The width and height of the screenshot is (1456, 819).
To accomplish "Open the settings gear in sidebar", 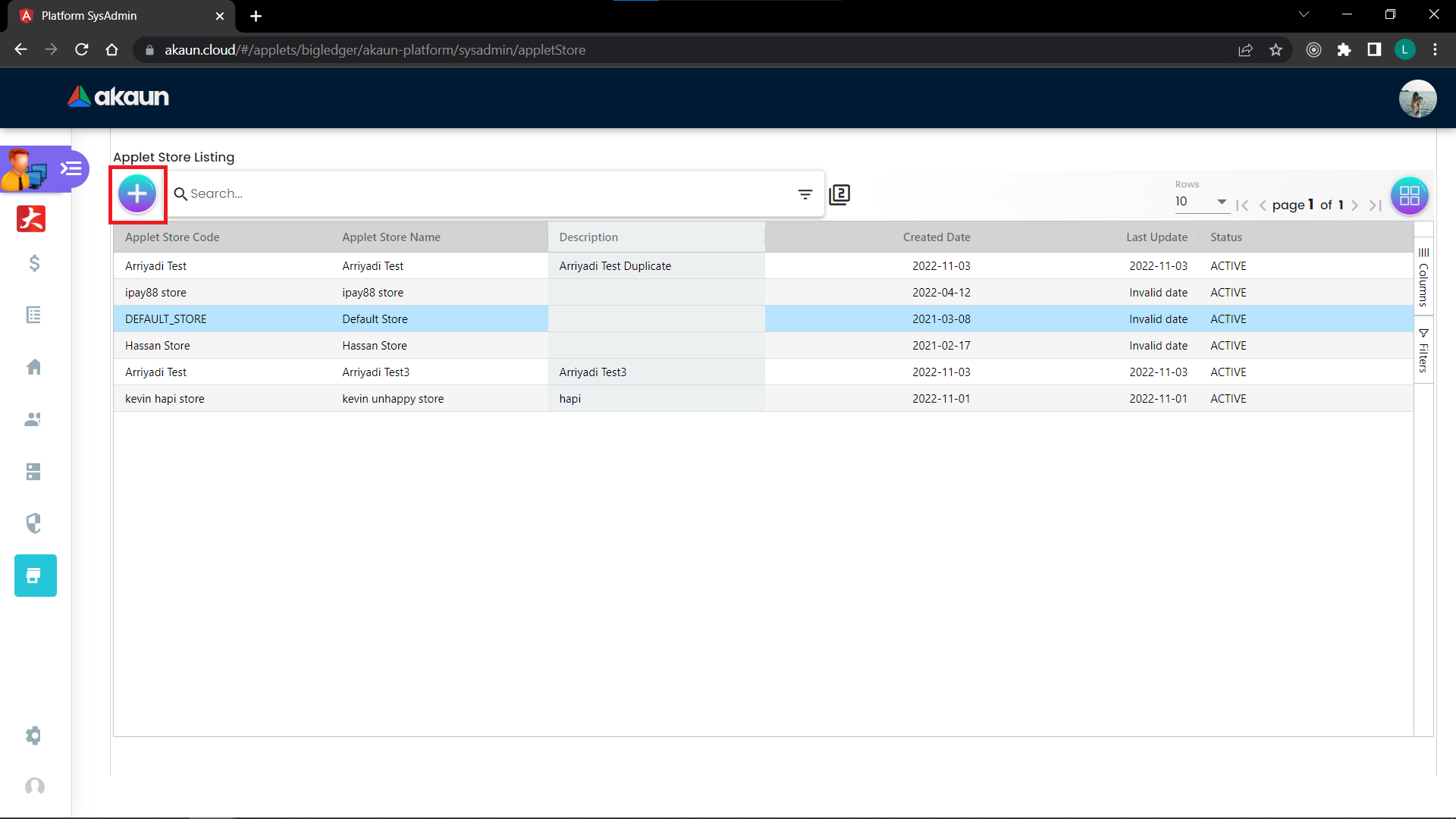I will click(33, 736).
